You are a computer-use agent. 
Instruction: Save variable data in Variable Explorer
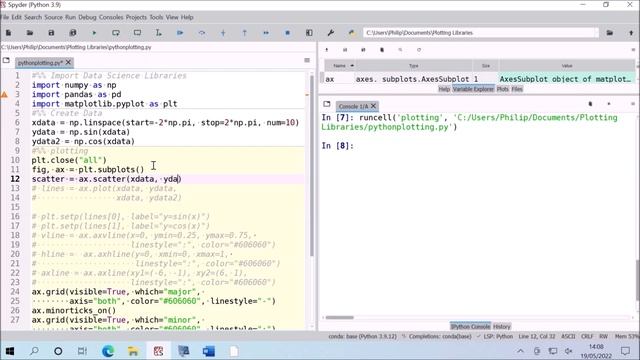[x=345, y=50]
